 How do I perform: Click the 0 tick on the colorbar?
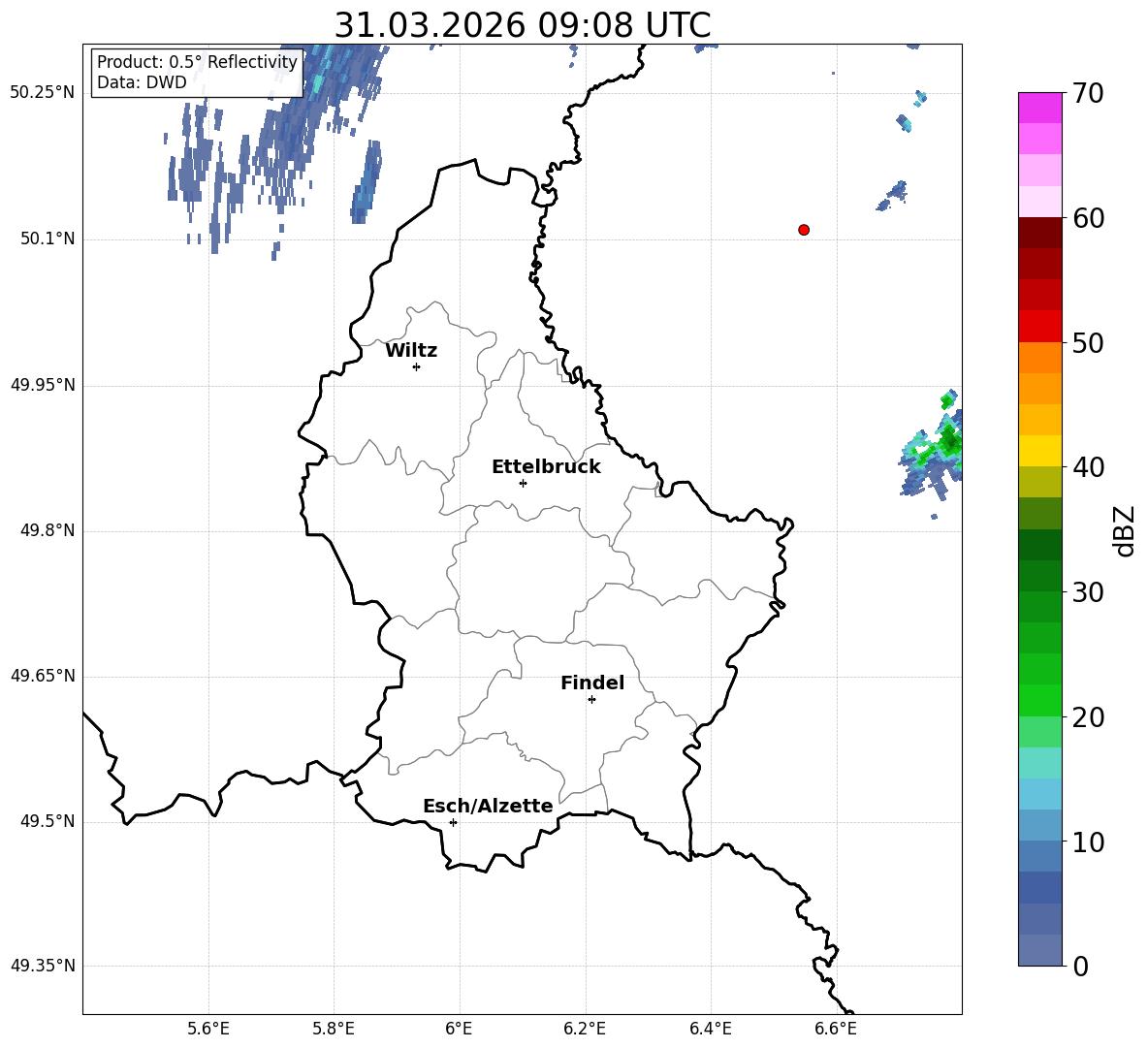1080,966
